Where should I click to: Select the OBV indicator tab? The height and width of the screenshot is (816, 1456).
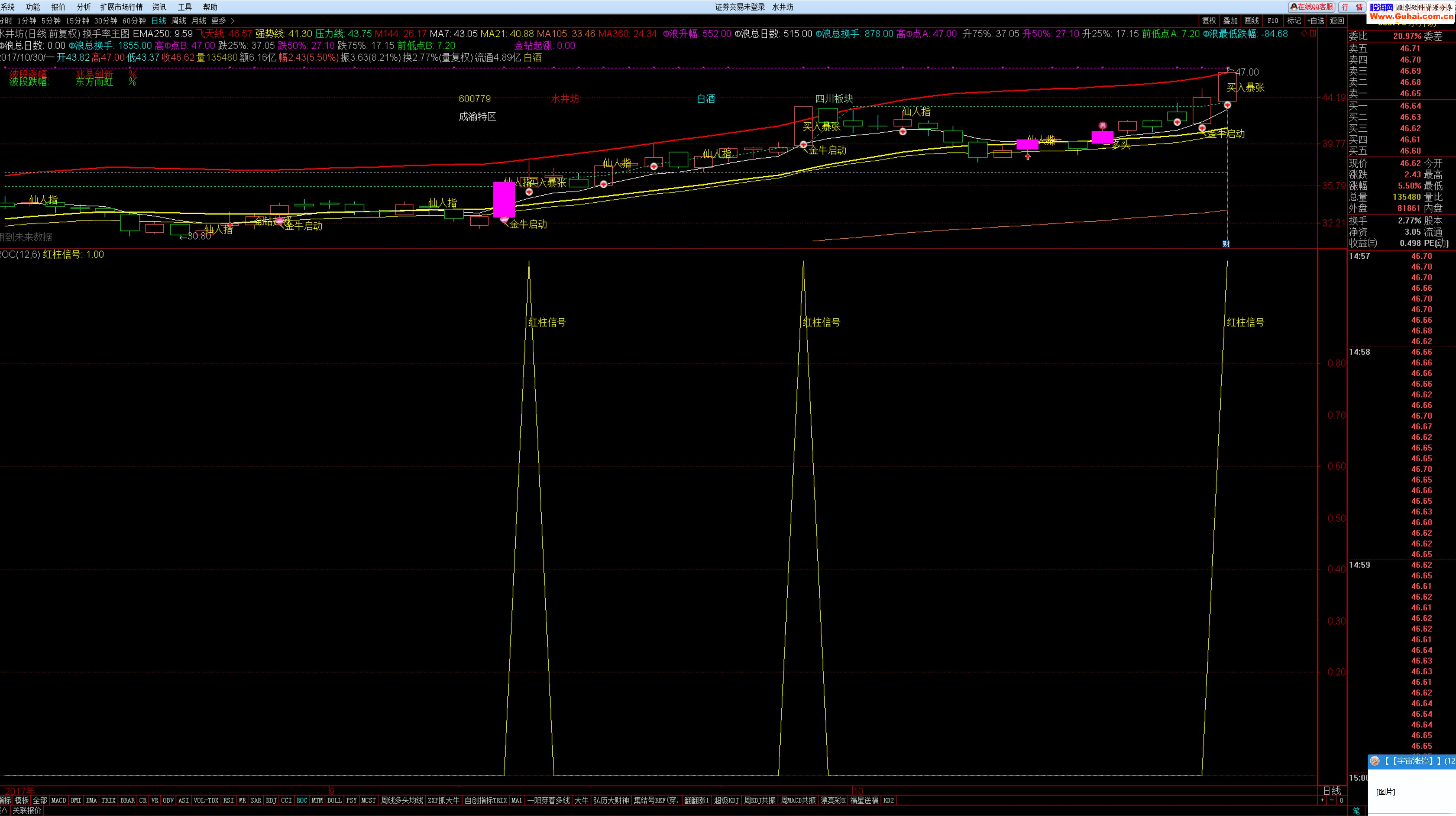[x=168, y=800]
